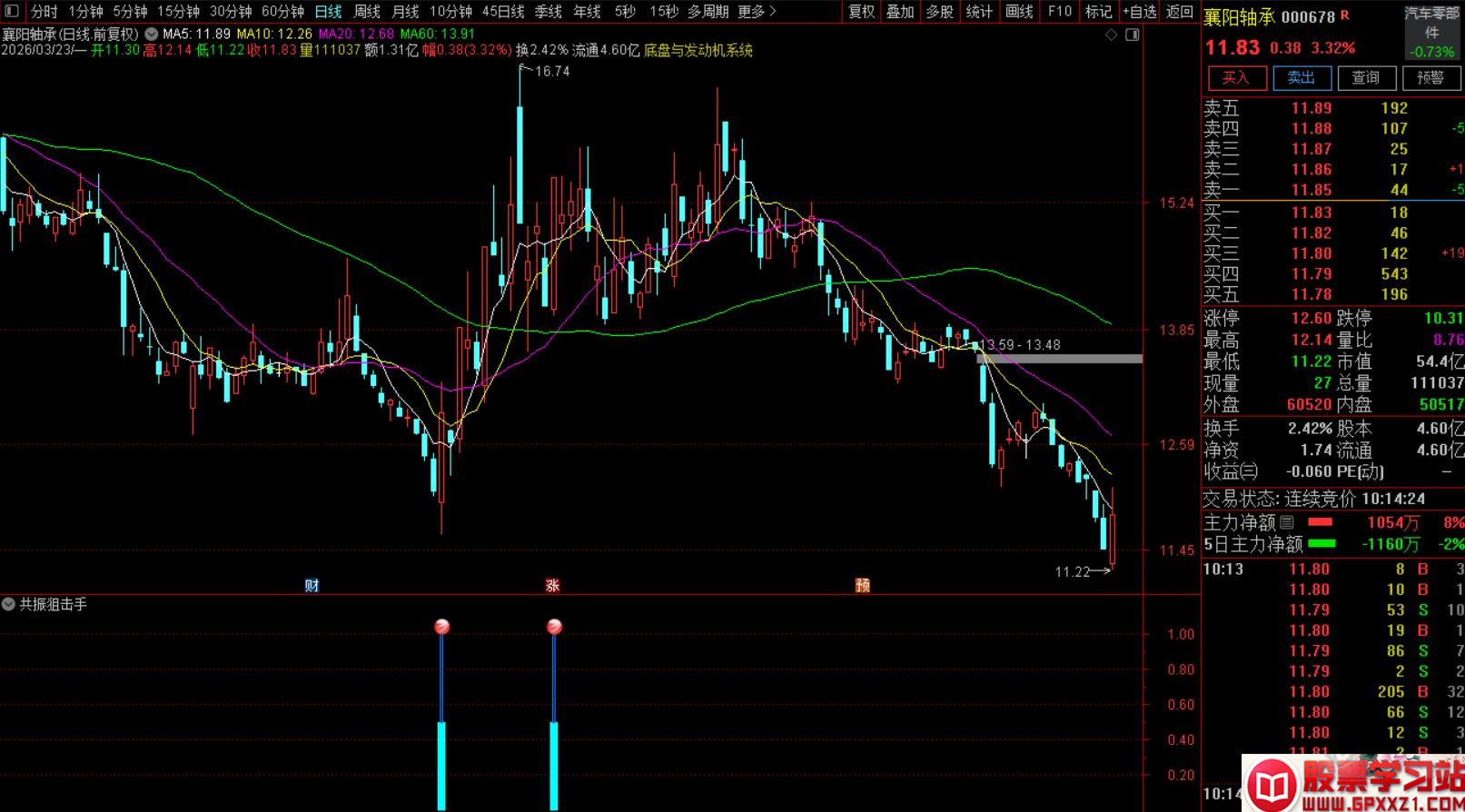Expand the 更多 periods menu

757,11
